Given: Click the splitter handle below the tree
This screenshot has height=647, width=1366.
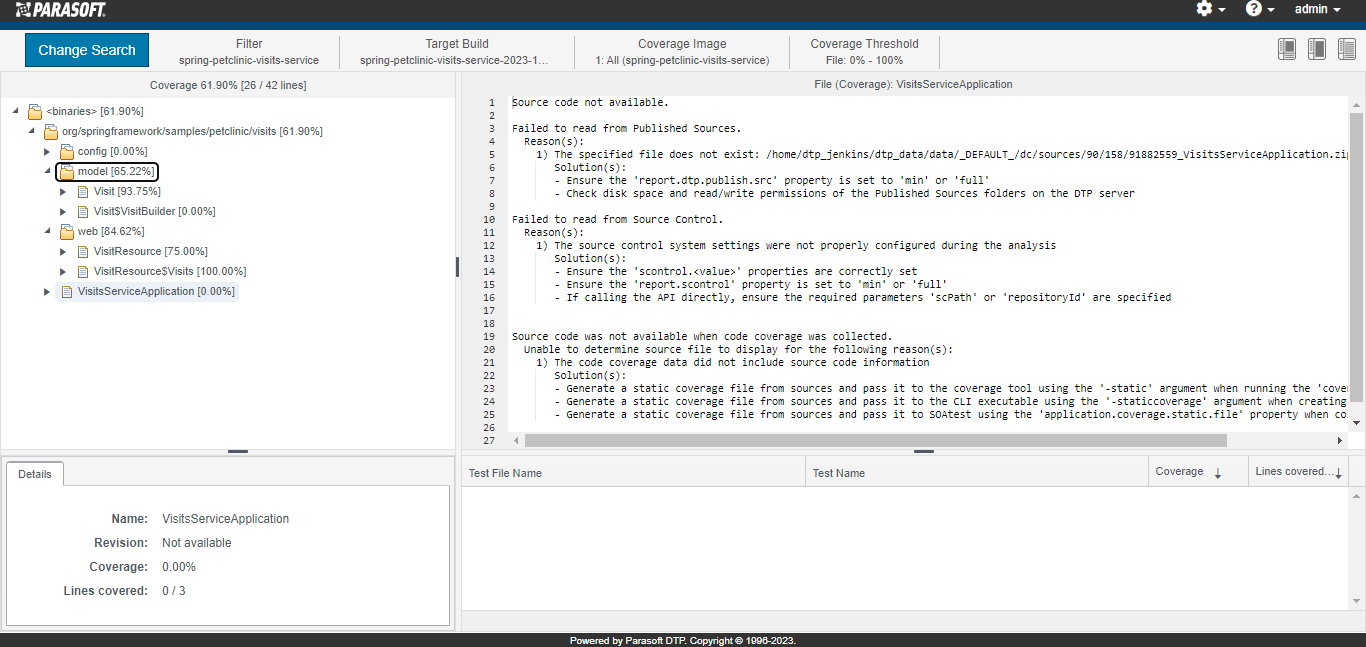Looking at the screenshot, I should coord(238,452).
